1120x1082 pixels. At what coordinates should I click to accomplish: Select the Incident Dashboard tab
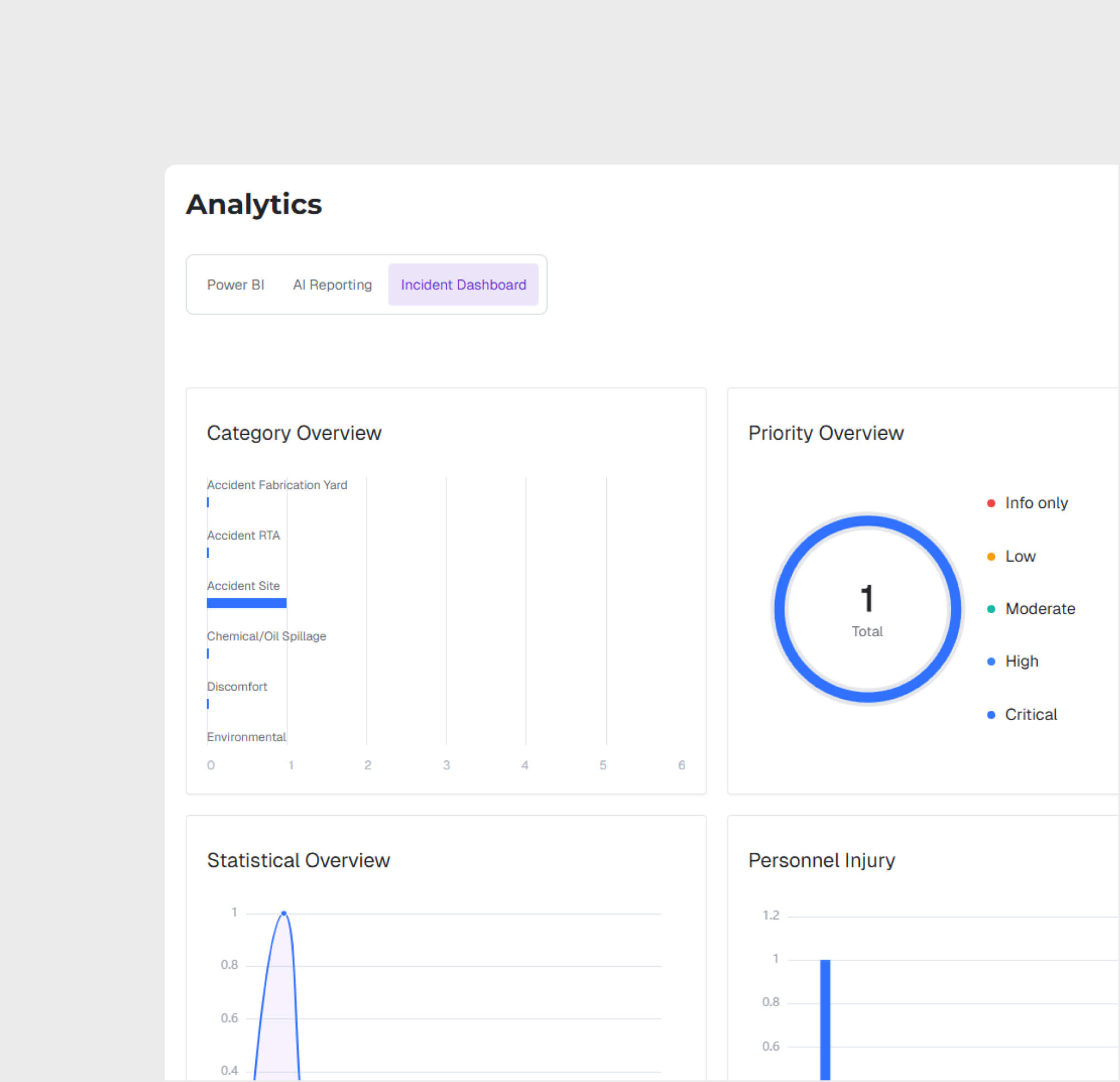pyautogui.click(x=463, y=284)
